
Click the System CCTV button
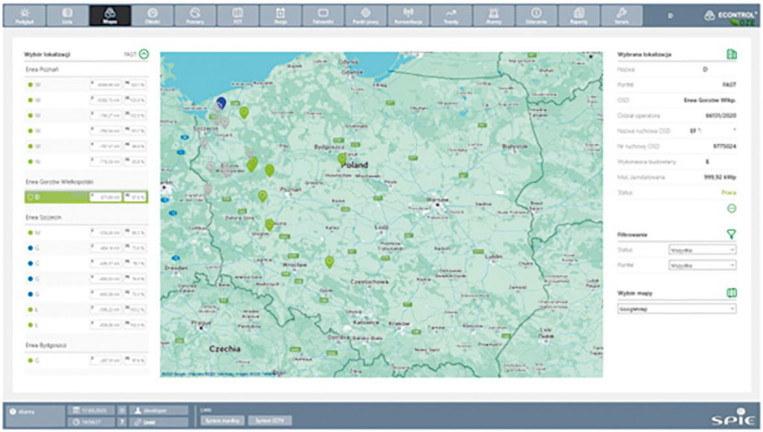pos(270,420)
